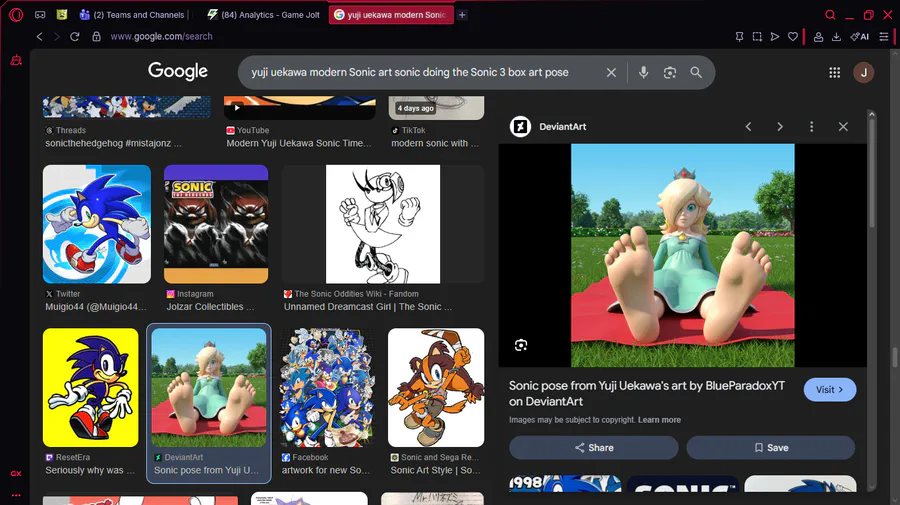Open the Easy Setup settings icon

[884, 37]
